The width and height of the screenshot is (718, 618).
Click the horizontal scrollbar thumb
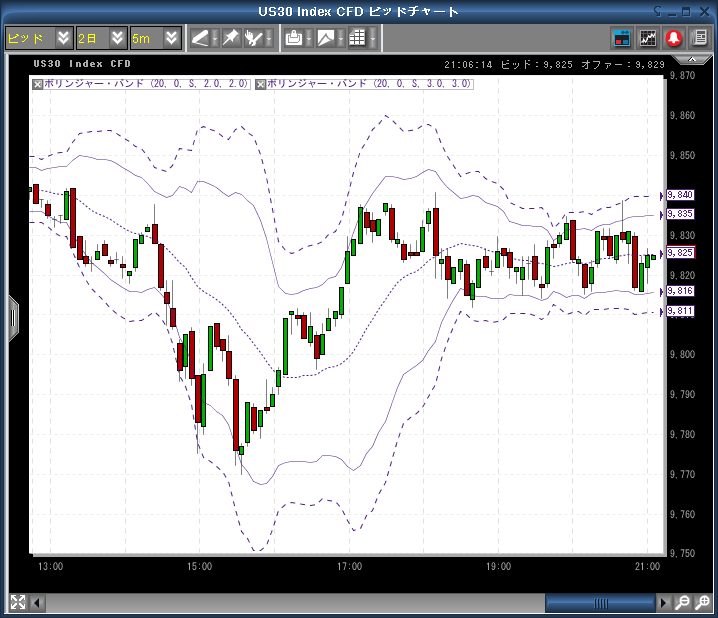(600, 603)
